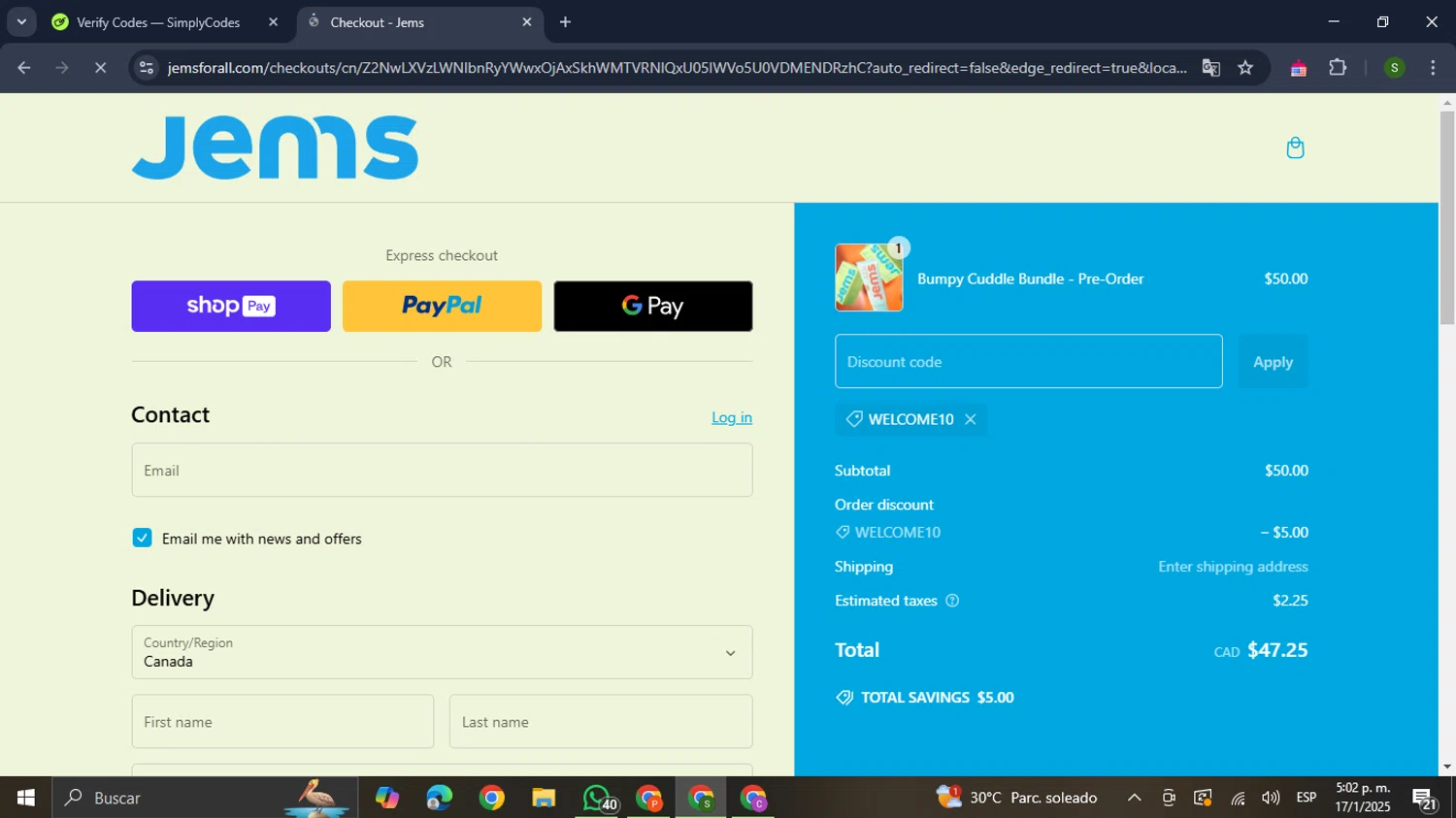The height and width of the screenshot is (818, 1456).
Task: Show hidden system tray icons
Action: click(x=1134, y=798)
